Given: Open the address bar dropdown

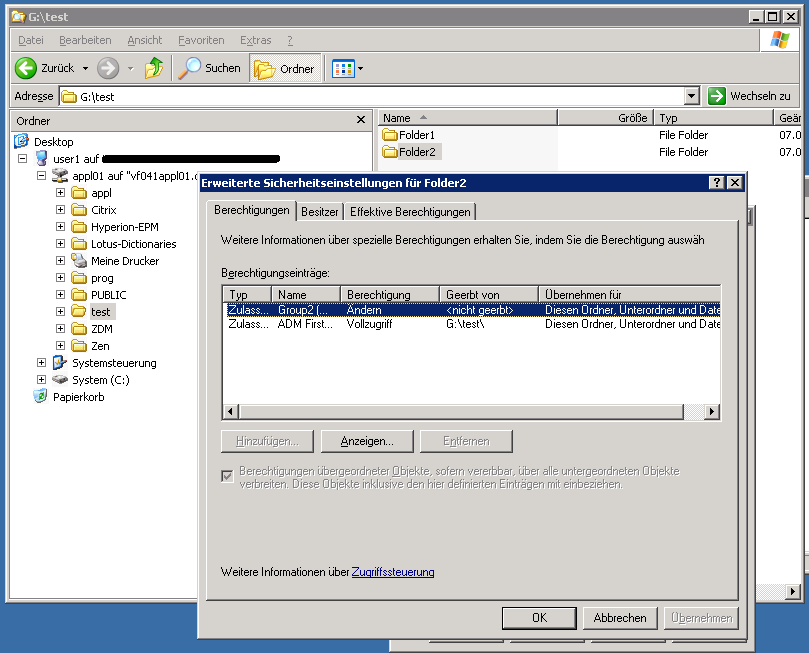Looking at the screenshot, I should click(691, 96).
